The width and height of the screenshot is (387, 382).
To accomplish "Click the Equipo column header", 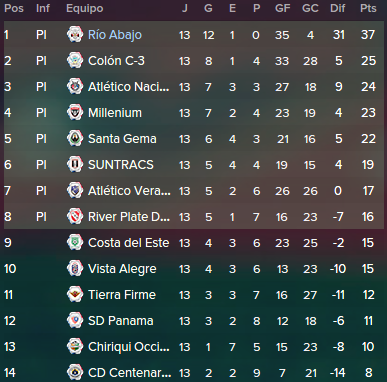I will (85, 8).
